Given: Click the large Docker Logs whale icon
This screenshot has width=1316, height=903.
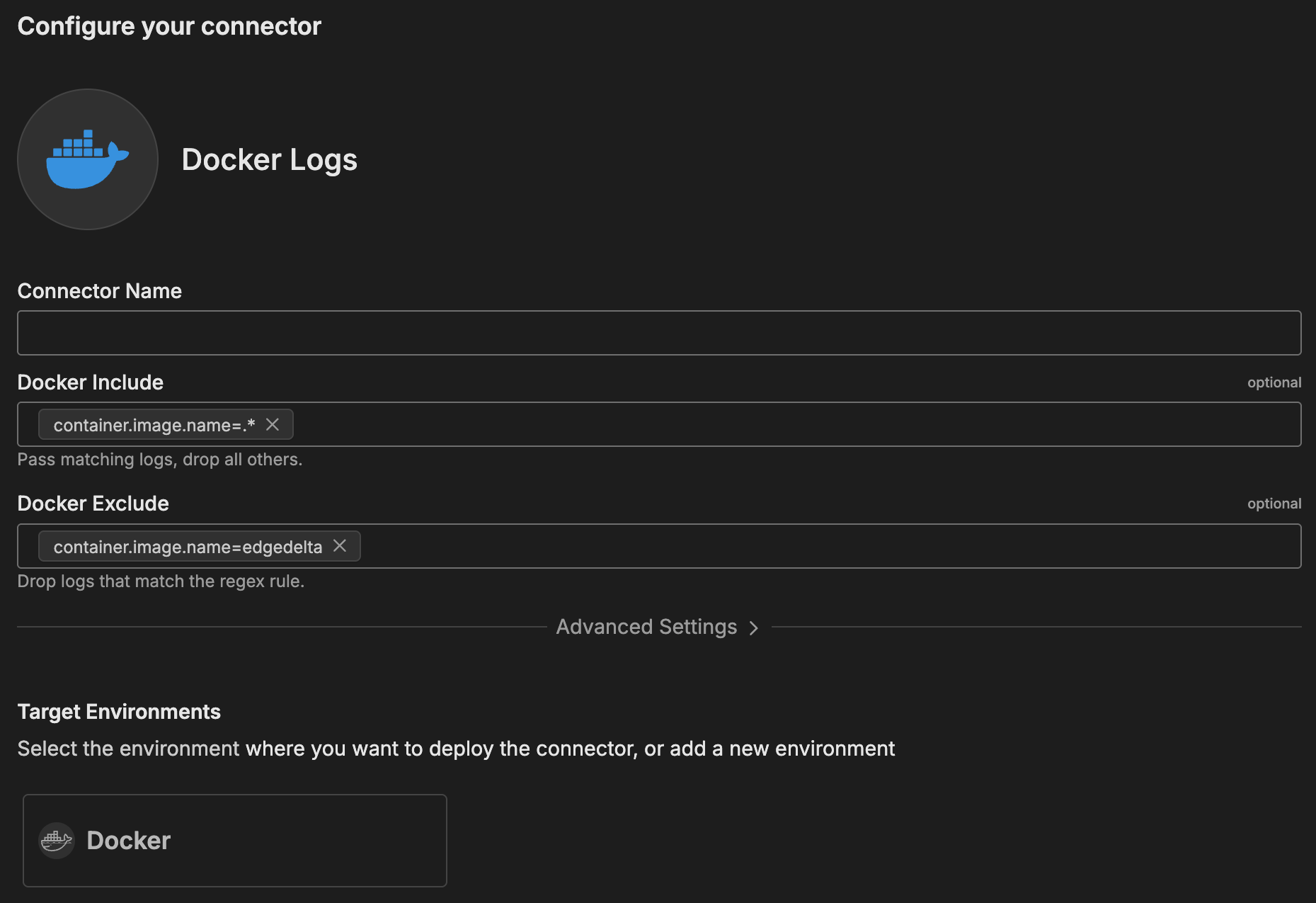Looking at the screenshot, I should (x=87, y=159).
